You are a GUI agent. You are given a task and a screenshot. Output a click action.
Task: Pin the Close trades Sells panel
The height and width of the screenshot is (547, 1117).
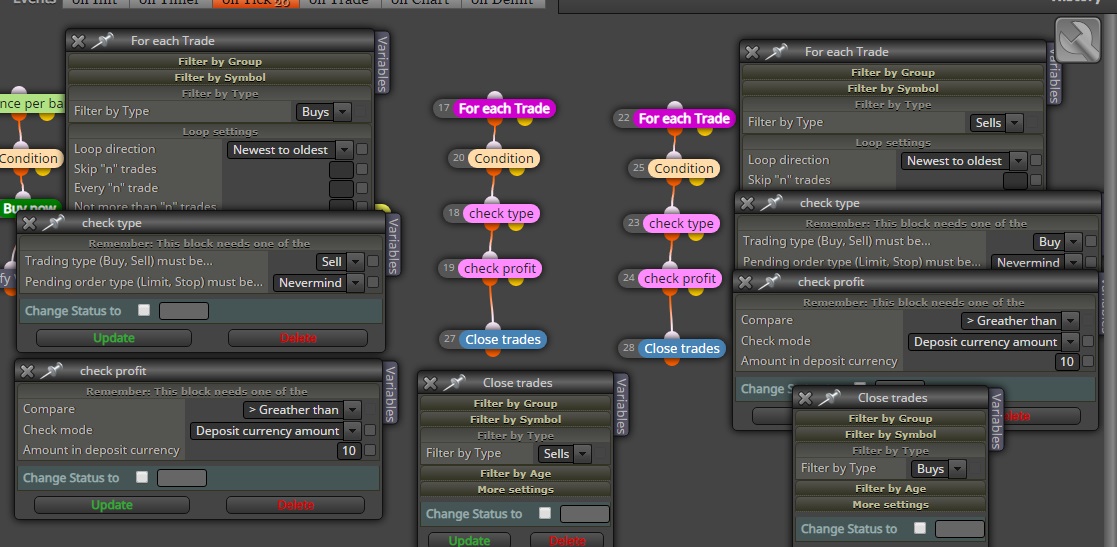tap(454, 382)
